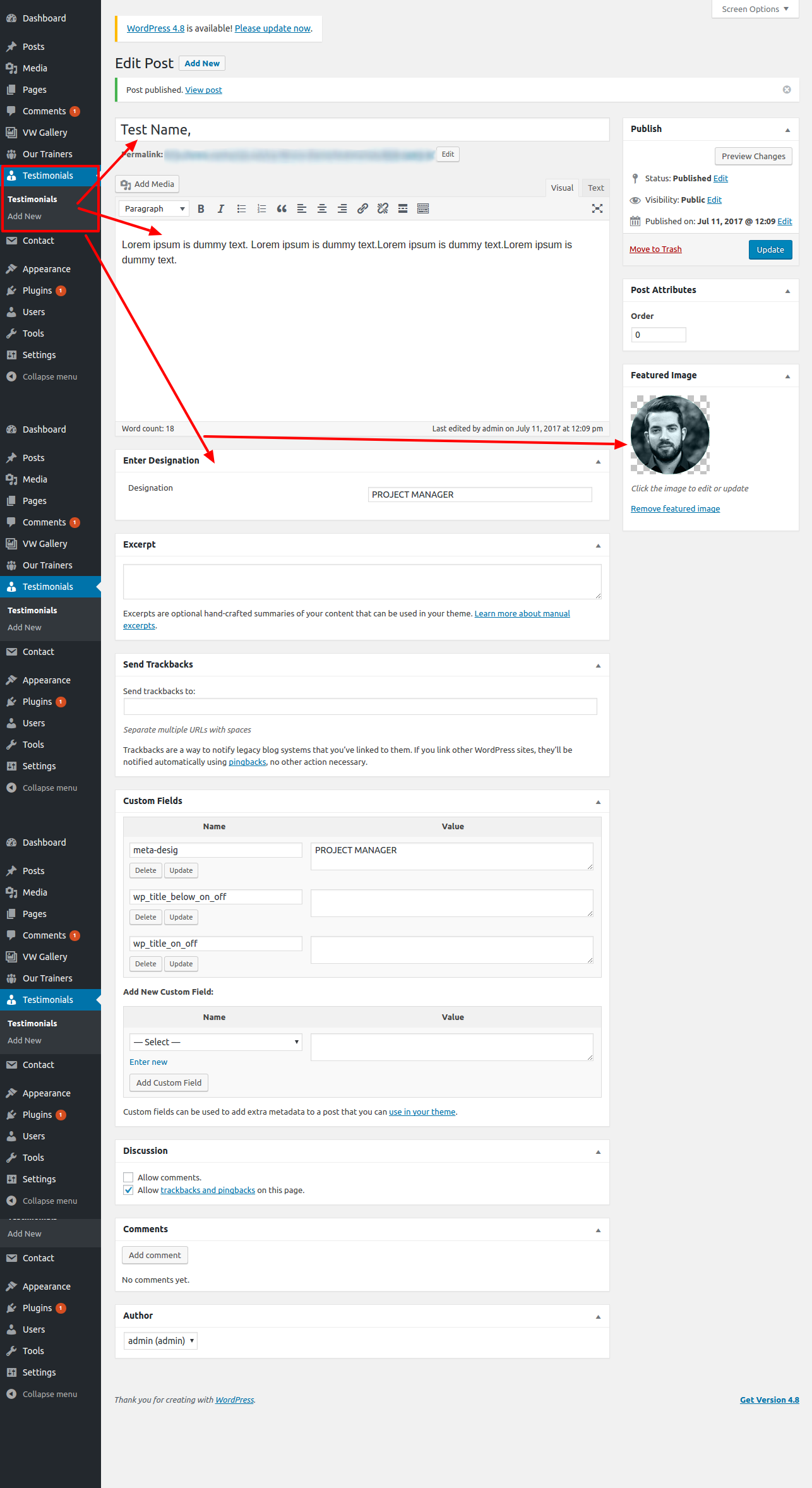Viewport: 812px width, 1488px height.
Task: Click the Preview Changes button
Action: pyautogui.click(x=753, y=157)
